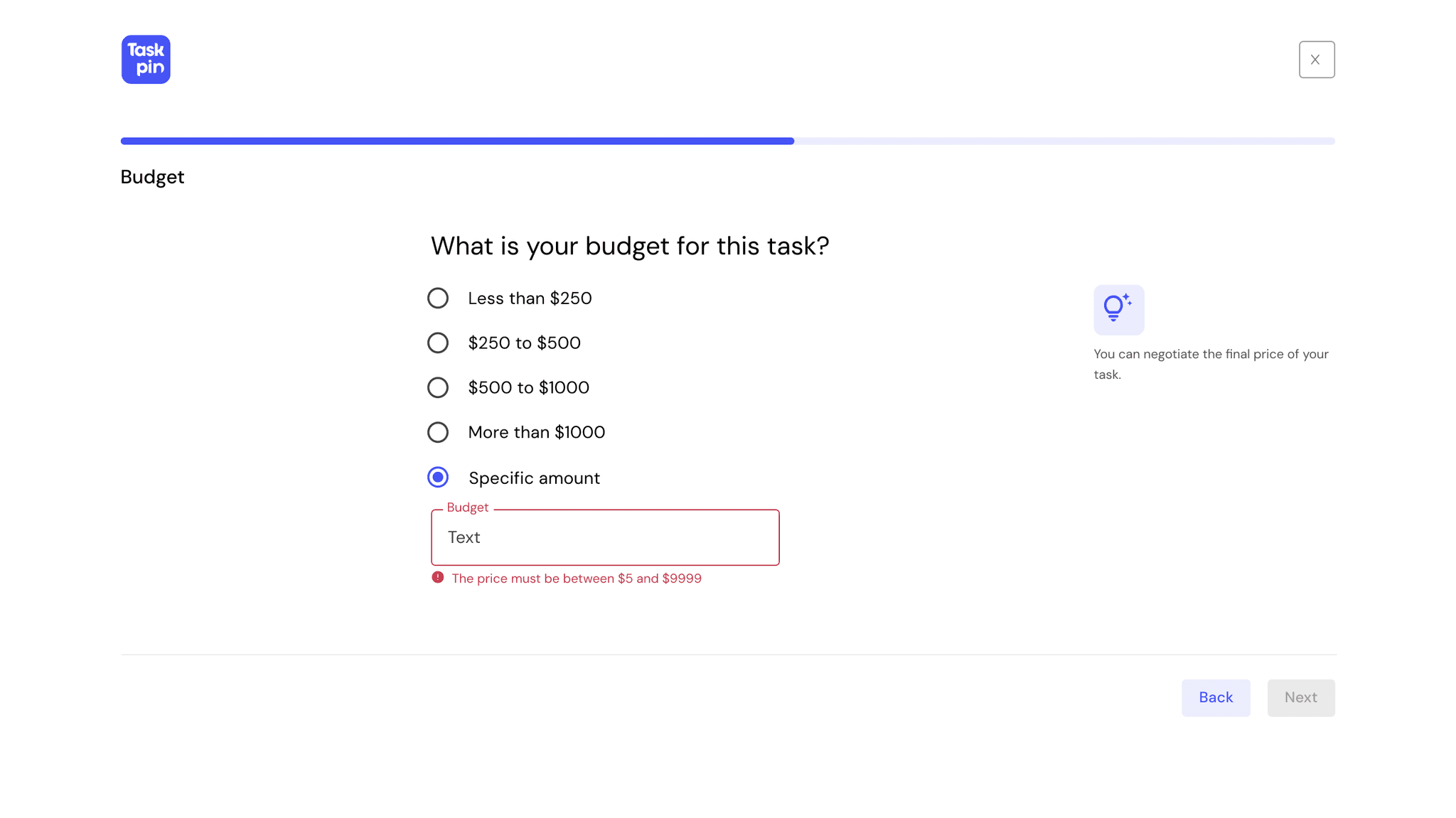Click the red error warning icon

438,578
